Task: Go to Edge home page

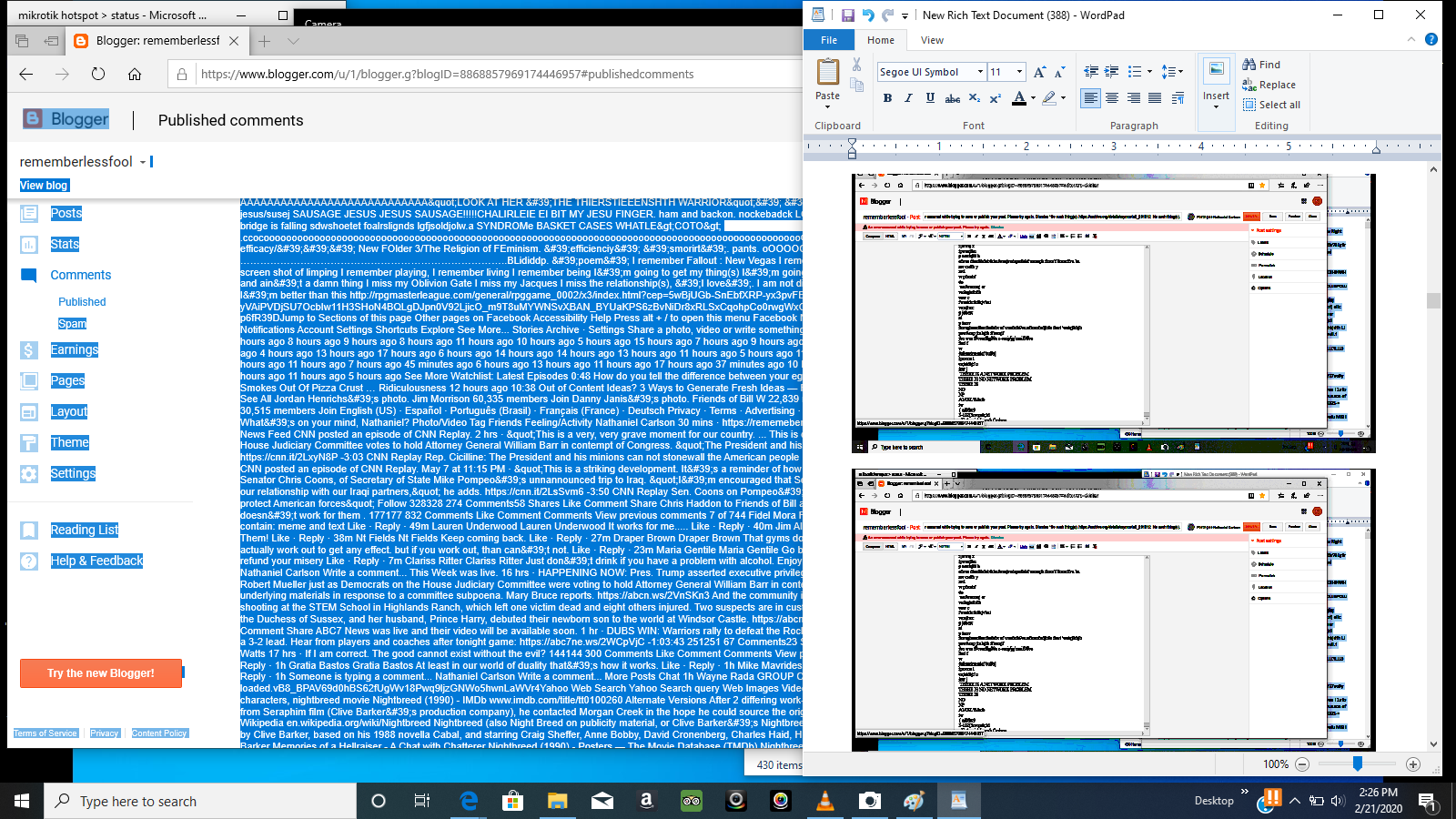Action: pos(135,74)
